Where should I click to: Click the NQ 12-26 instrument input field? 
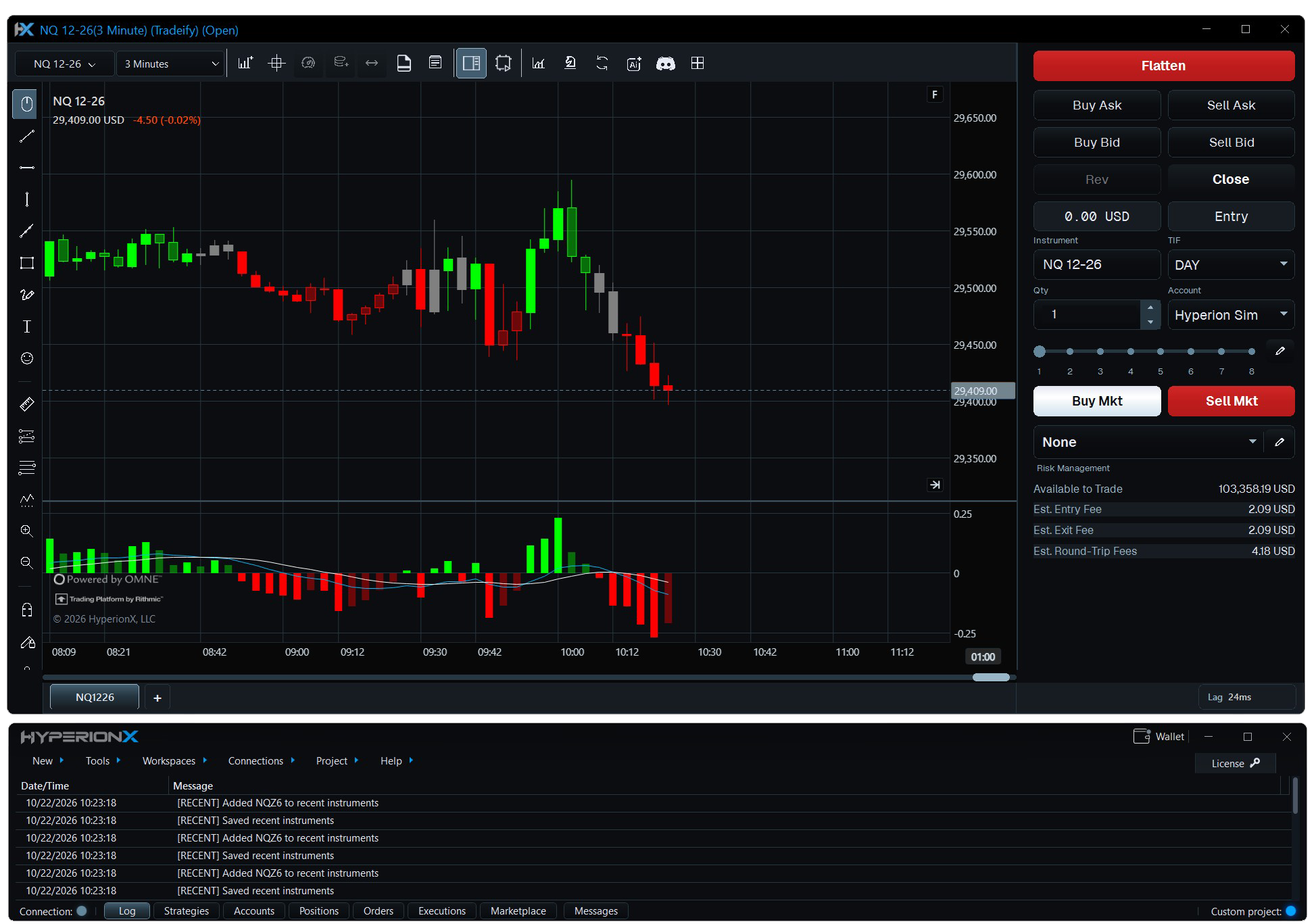click(x=1096, y=264)
